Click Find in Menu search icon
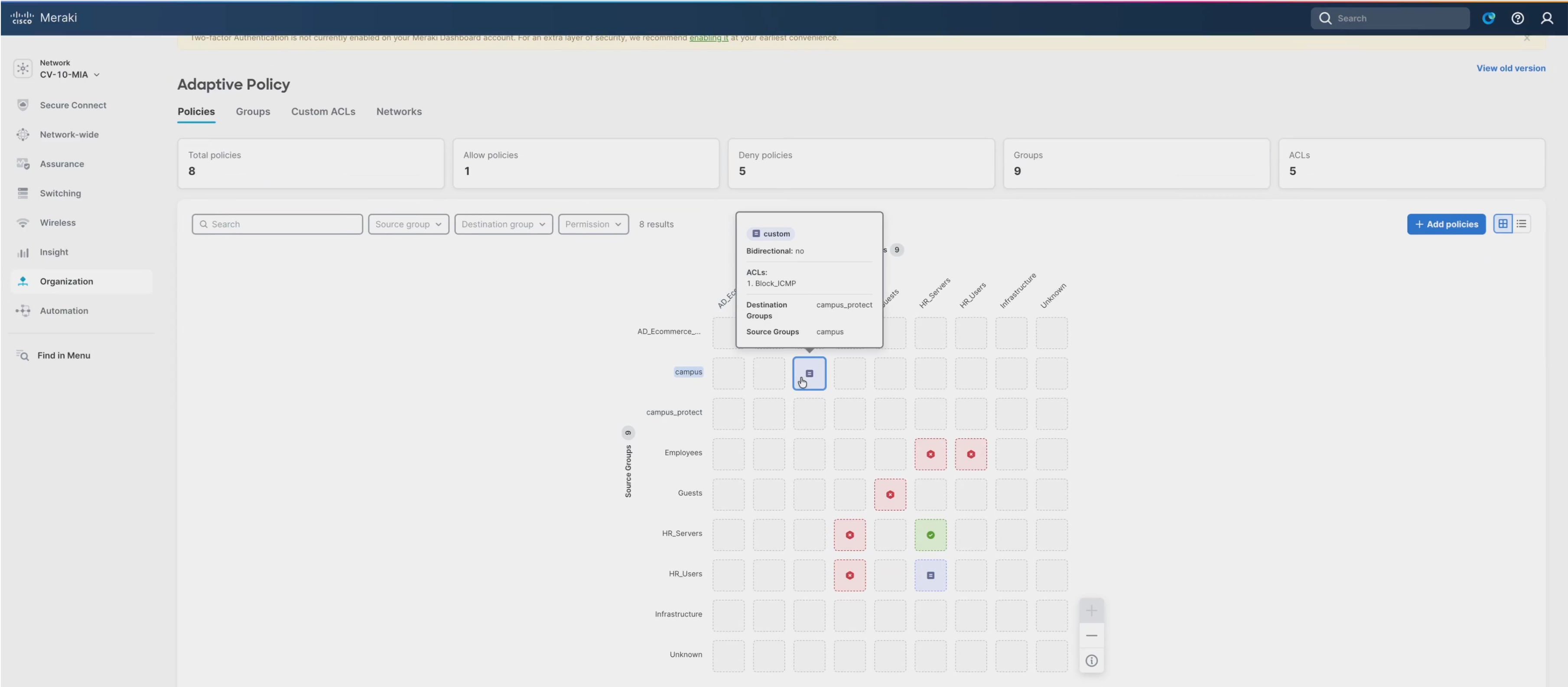Image resolution: width=1568 pixels, height=687 pixels. pos(23,355)
